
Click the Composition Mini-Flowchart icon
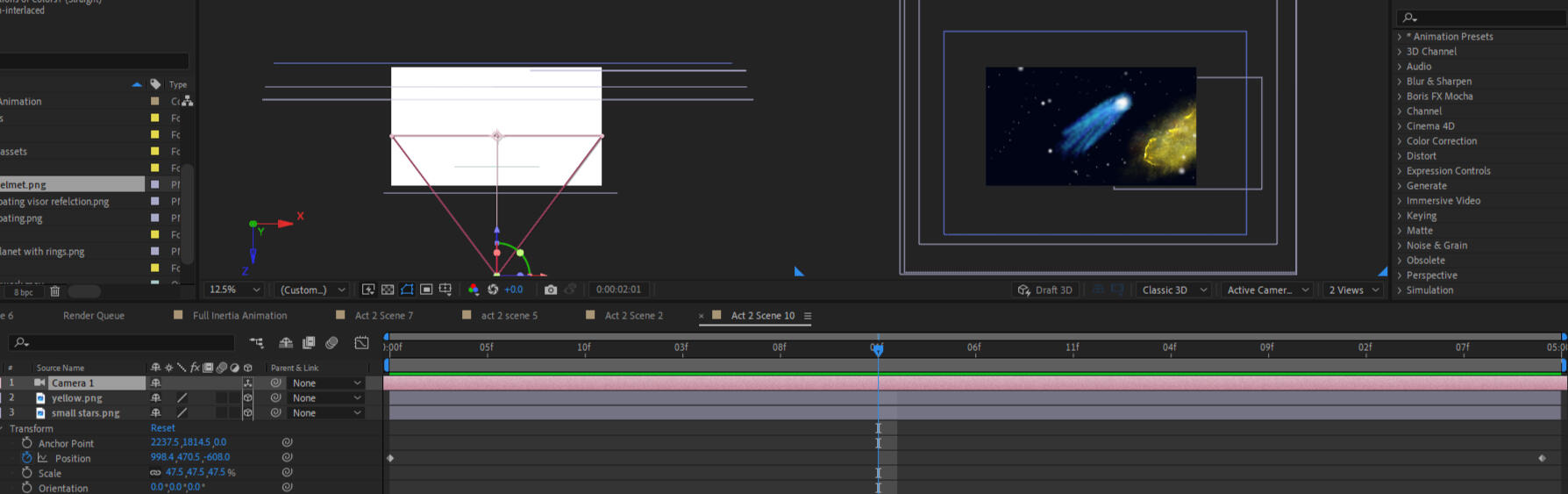(x=256, y=343)
